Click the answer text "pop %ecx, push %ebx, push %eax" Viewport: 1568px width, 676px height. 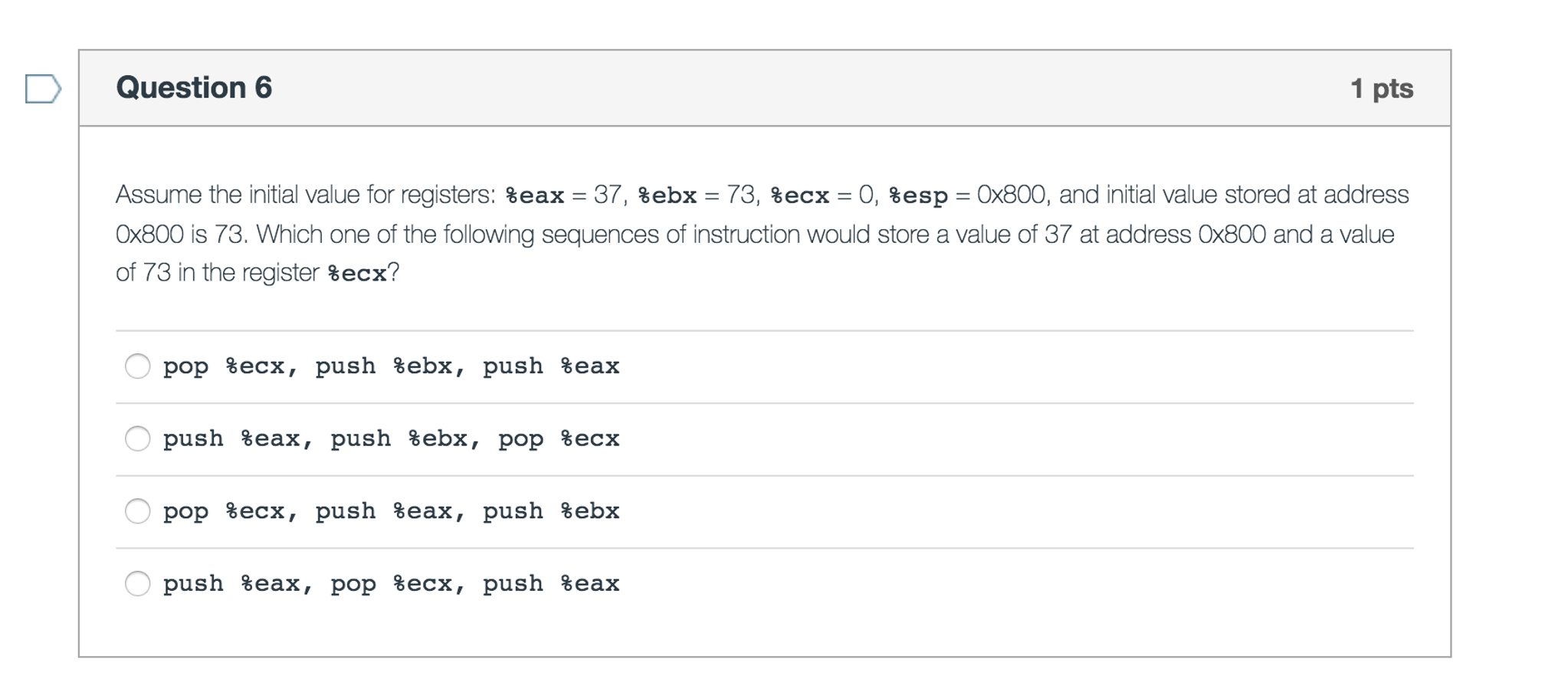(x=391, y=366)
